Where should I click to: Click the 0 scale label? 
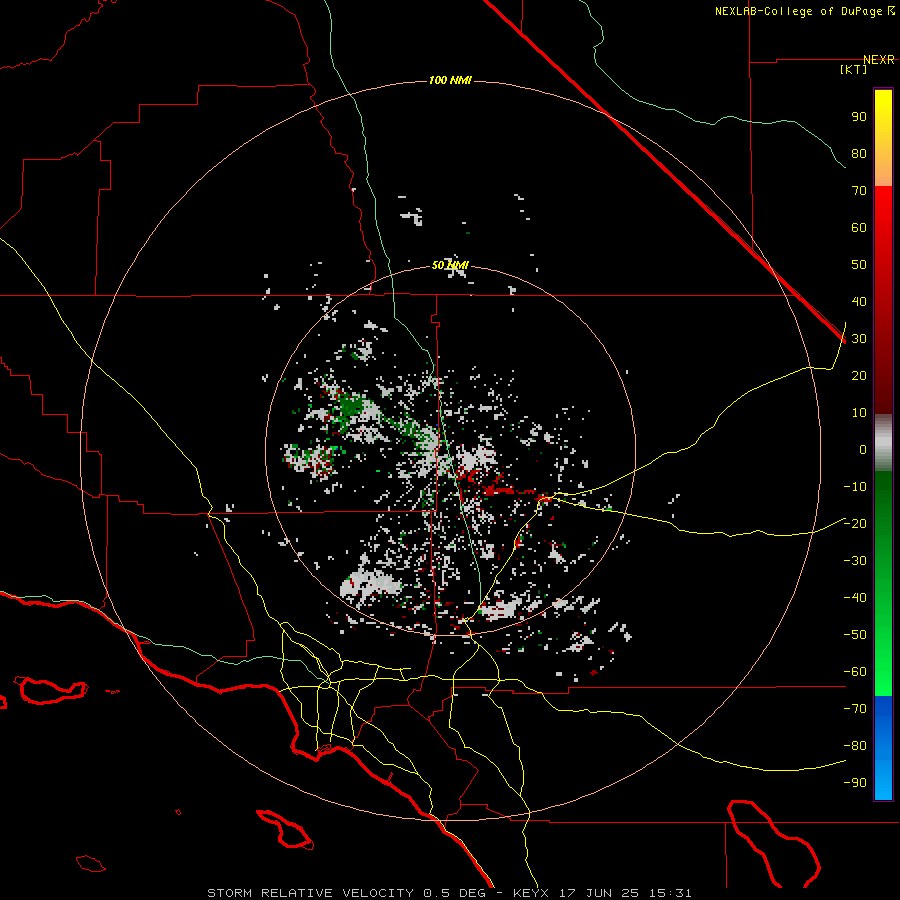(863, 449)
